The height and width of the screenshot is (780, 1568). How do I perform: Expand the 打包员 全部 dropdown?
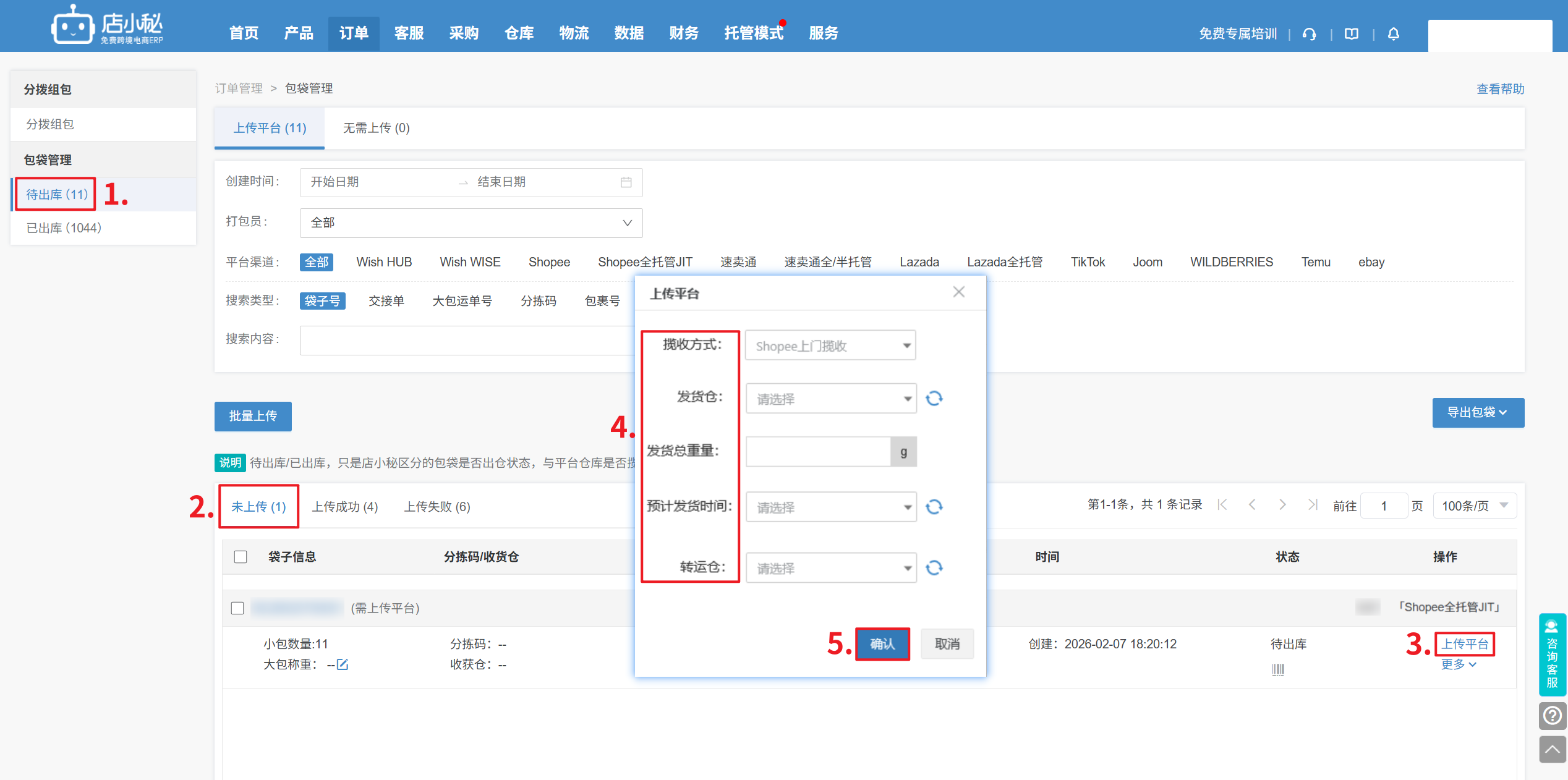pyautogui.click(x=471, y=223)
